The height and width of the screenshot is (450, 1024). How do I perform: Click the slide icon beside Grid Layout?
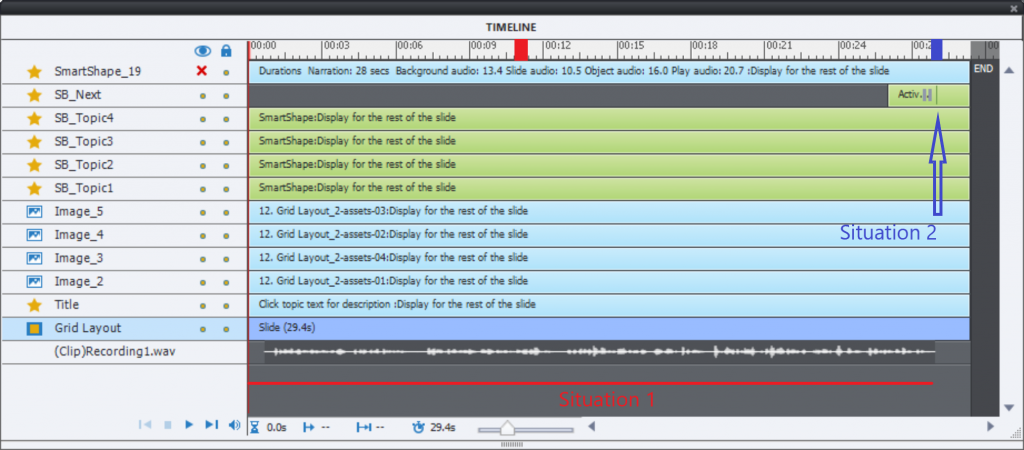(x=35, y=328)
